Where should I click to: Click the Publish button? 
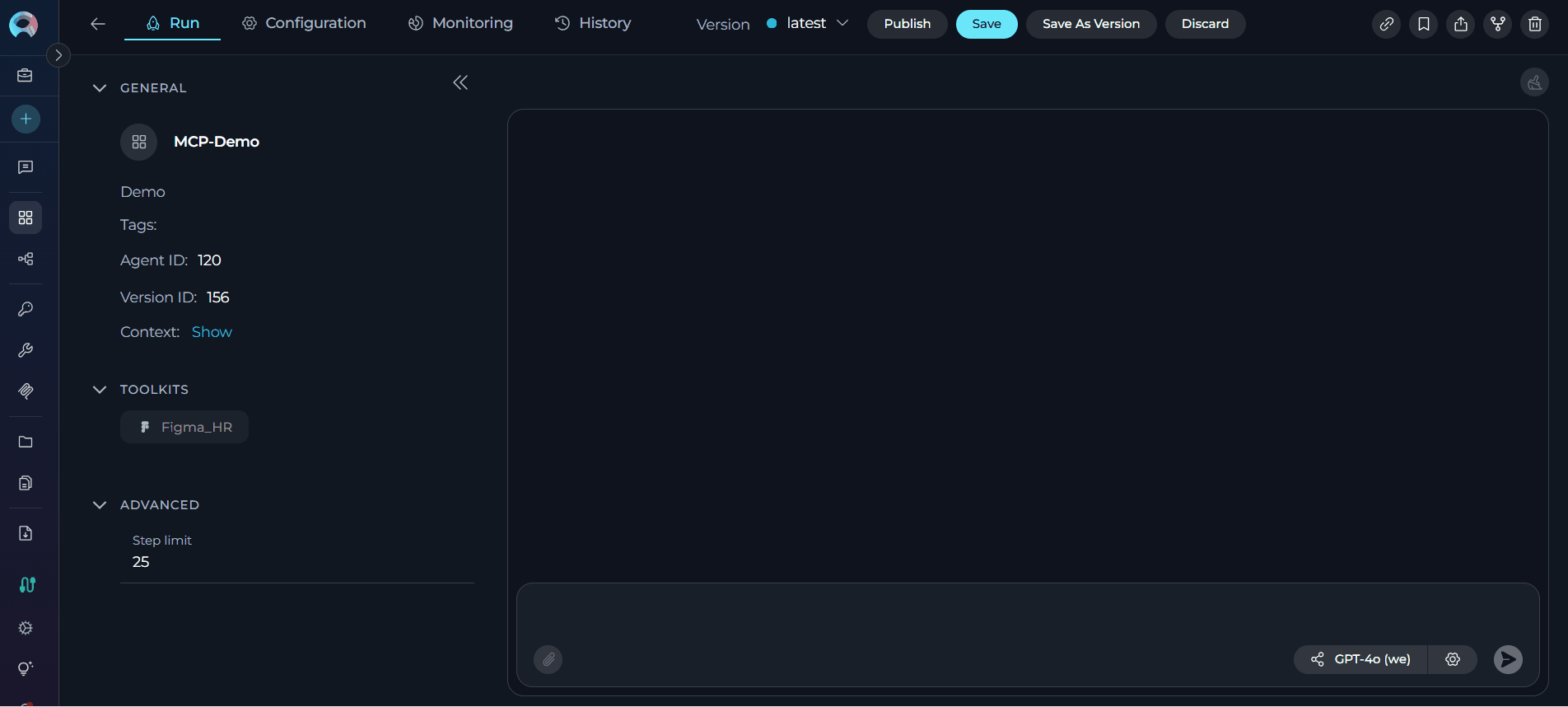908,24
